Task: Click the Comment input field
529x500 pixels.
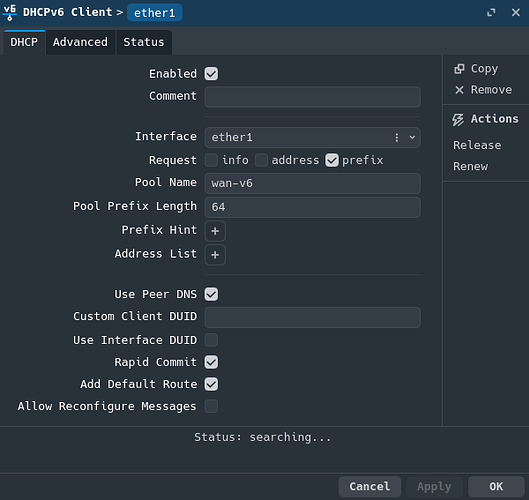Action: tap(312, 97)
